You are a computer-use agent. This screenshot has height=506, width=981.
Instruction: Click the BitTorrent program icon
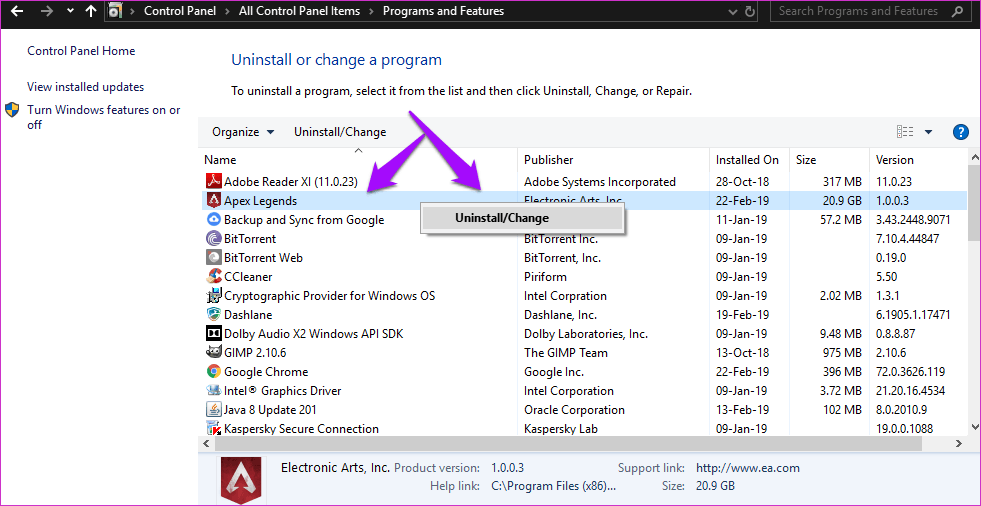(214, 238)
